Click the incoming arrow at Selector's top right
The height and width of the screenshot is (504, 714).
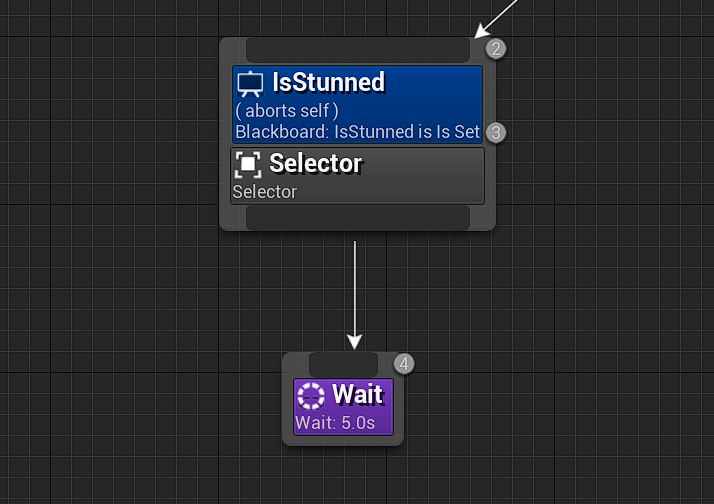483,30
